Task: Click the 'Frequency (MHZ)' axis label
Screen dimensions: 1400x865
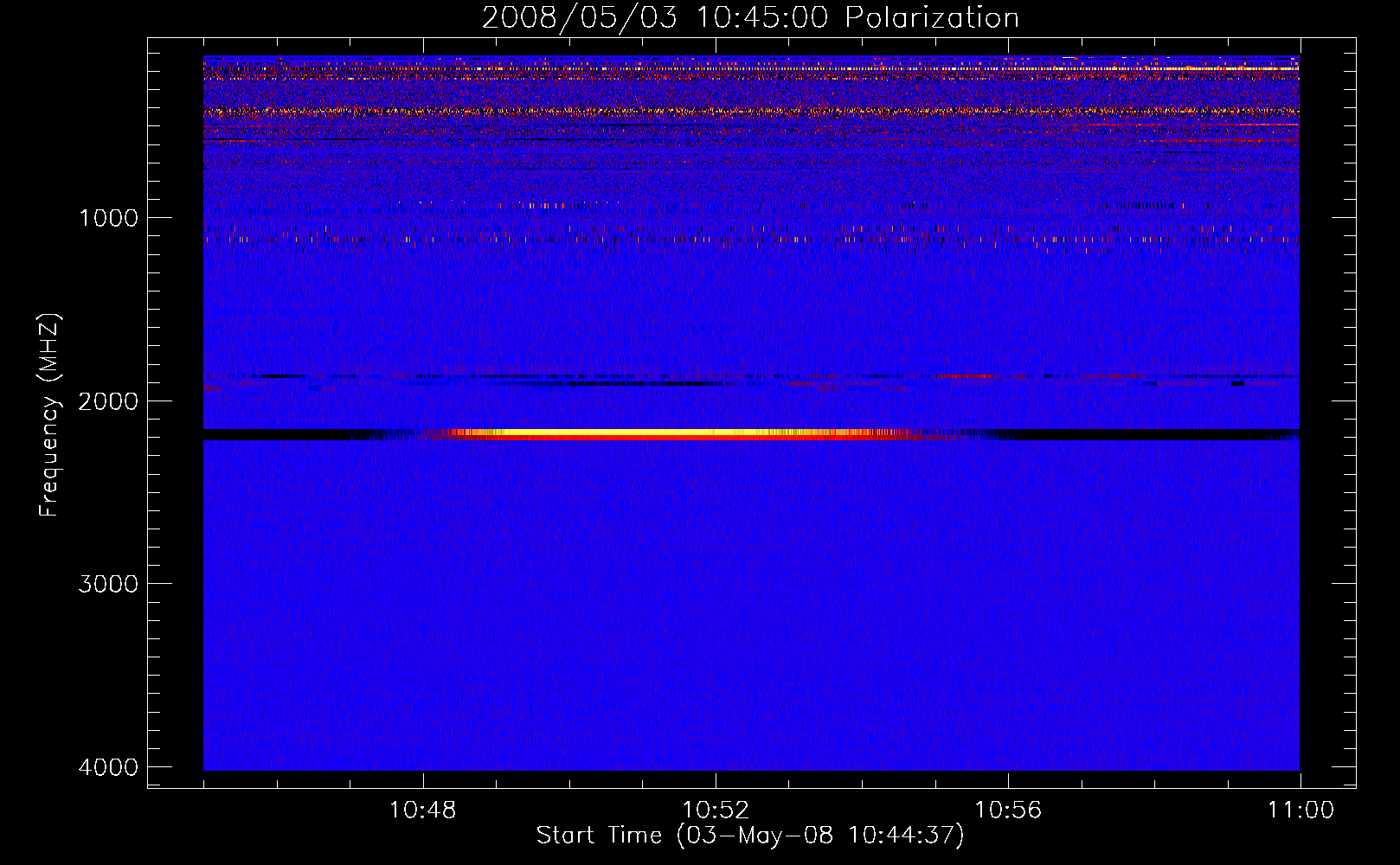Action: point(49,415)
